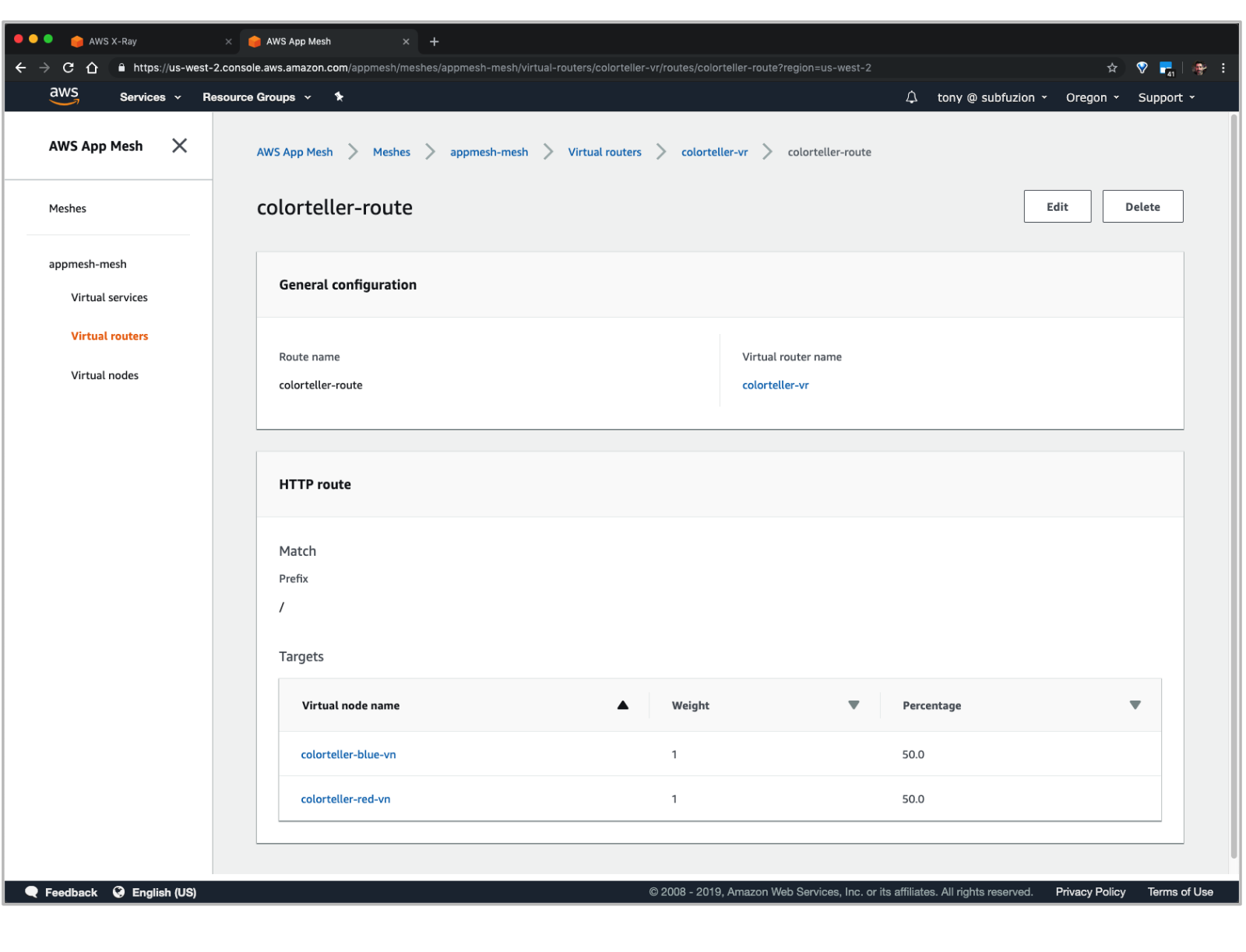Screen dimensions: 1246x952
Task: Open the blue extension icon with badge
Action: (x=1167, y=69)
